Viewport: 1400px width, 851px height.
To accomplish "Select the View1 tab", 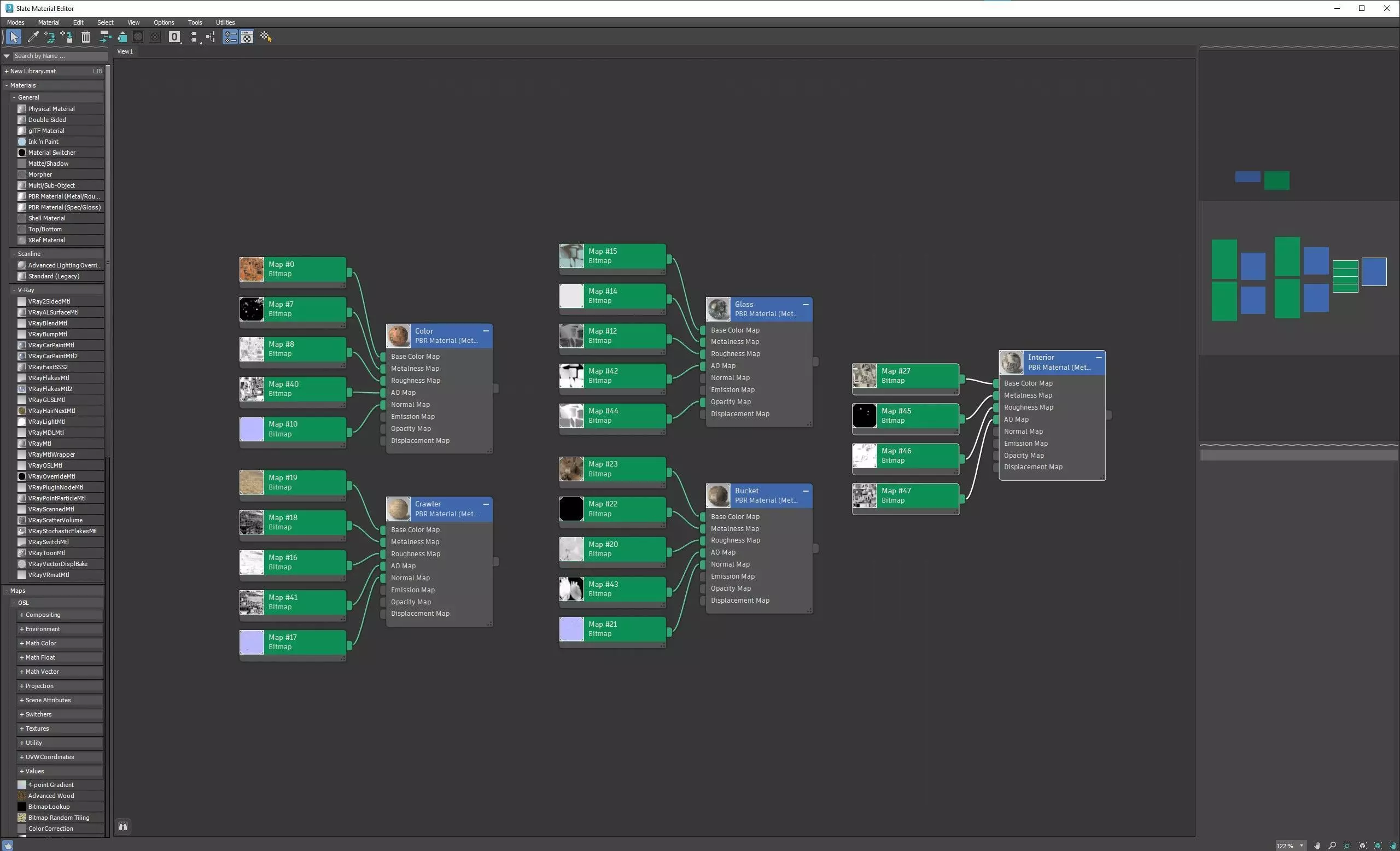I will point(125,51).
